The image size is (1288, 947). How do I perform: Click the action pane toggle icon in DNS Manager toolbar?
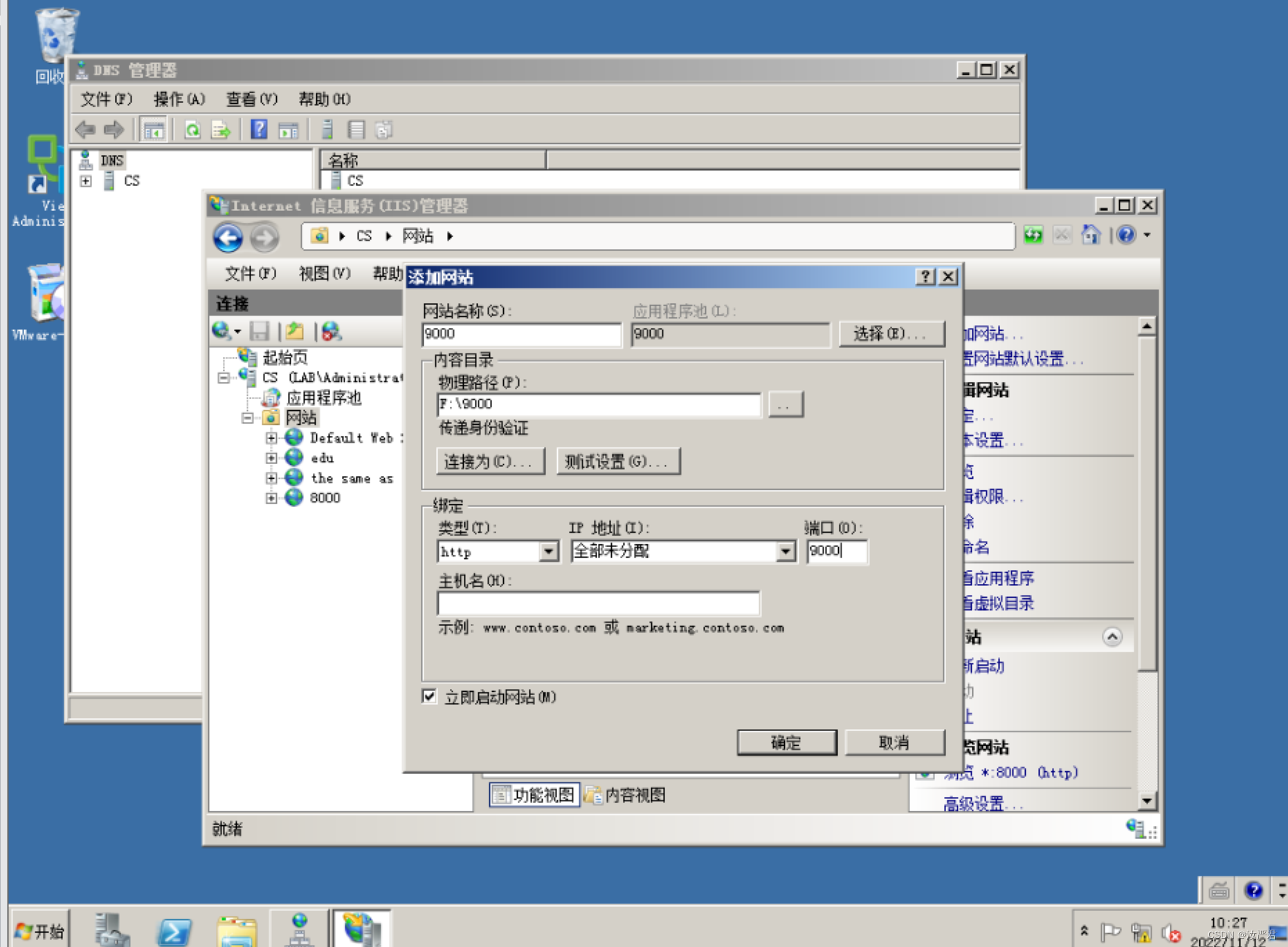(x=288, y=129)
